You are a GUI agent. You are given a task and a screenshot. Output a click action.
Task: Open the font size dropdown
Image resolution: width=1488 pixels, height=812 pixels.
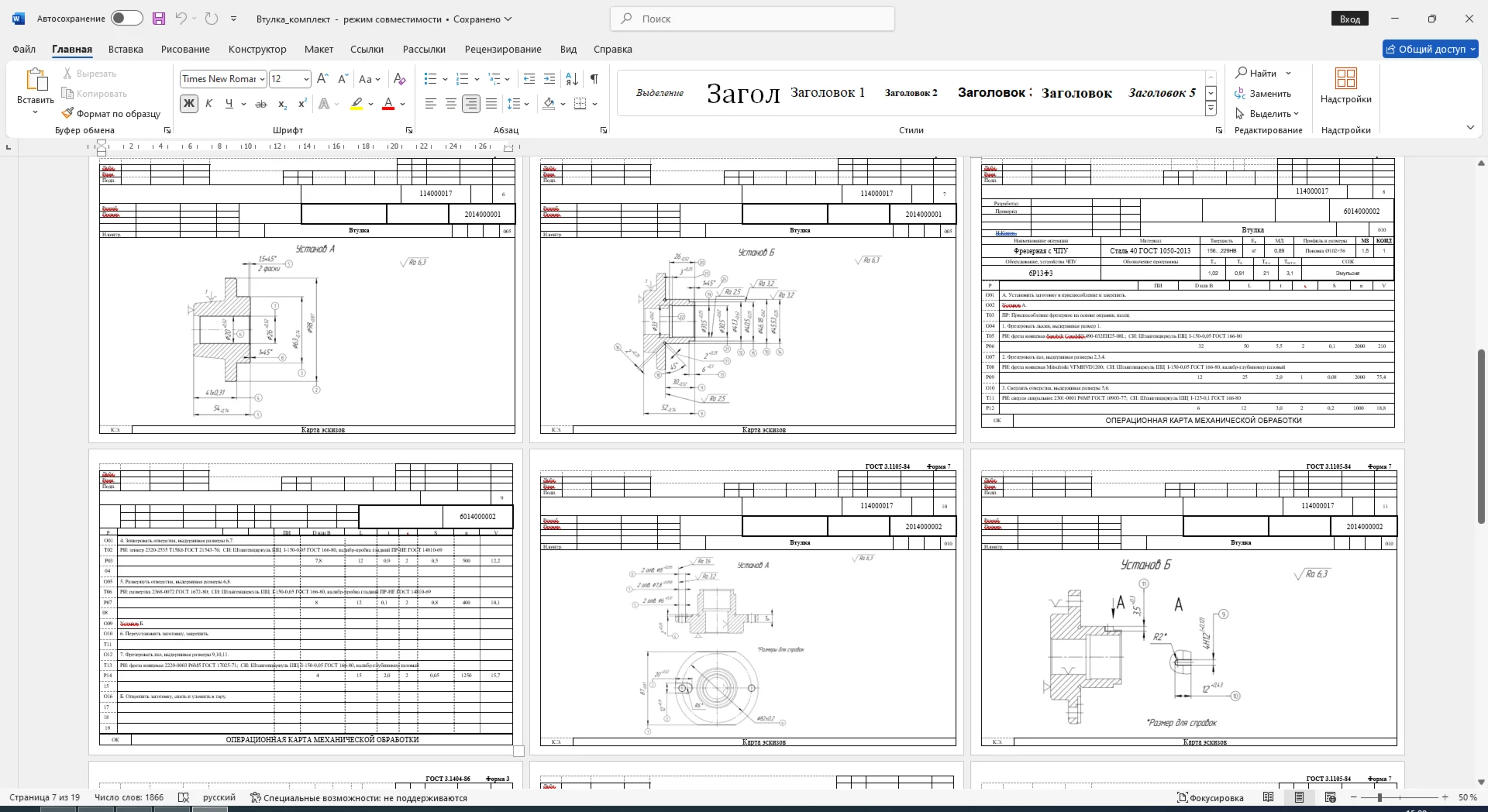coord(306,79)
